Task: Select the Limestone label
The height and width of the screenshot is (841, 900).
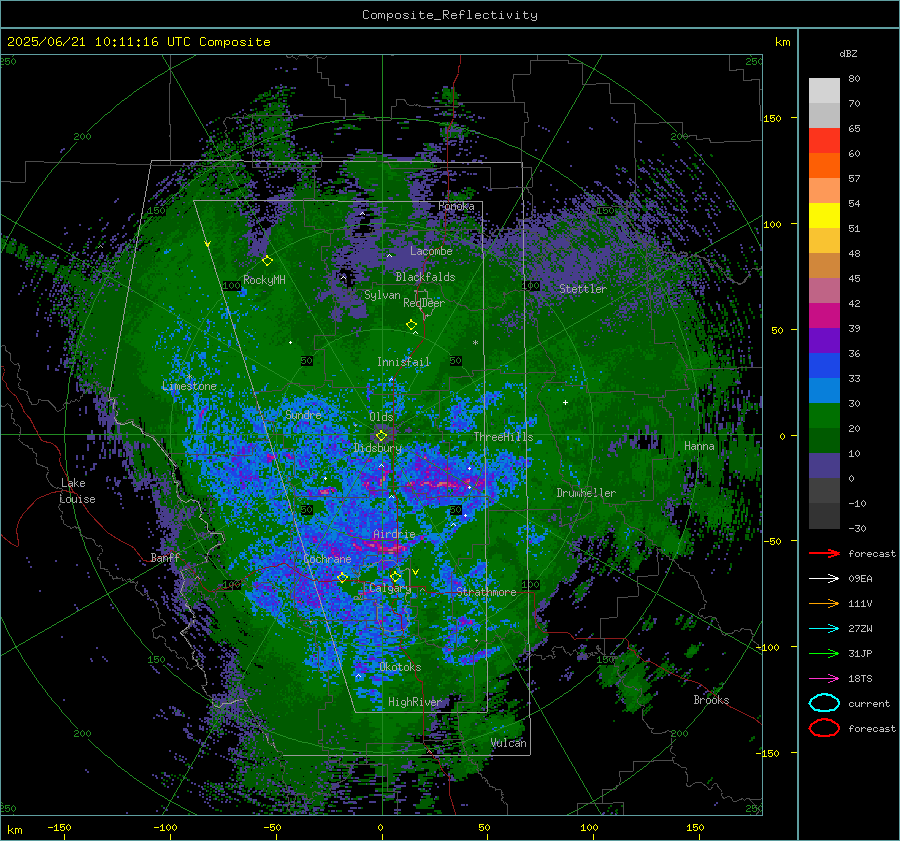Action: 189,386
